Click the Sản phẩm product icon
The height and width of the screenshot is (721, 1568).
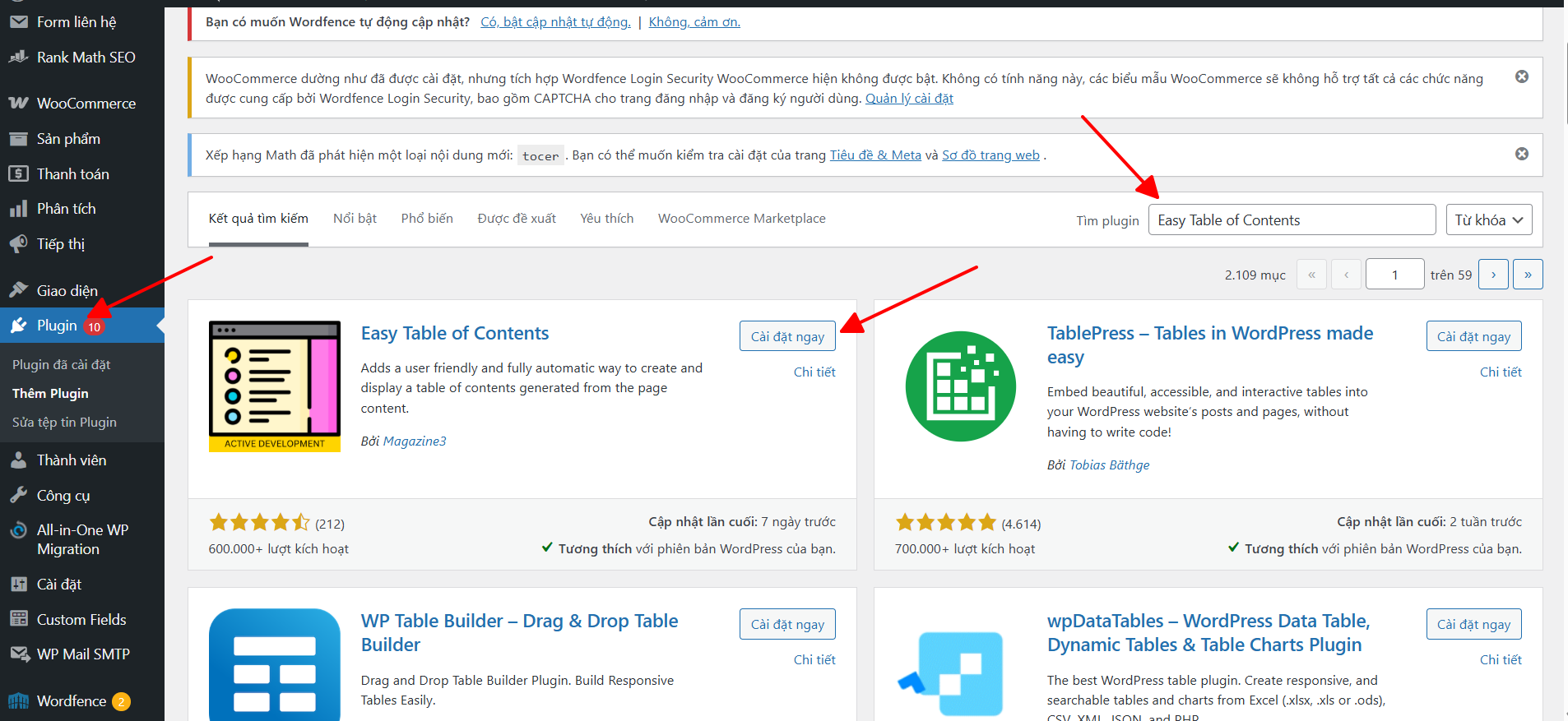pyautogui.click(x=18, y=139)
